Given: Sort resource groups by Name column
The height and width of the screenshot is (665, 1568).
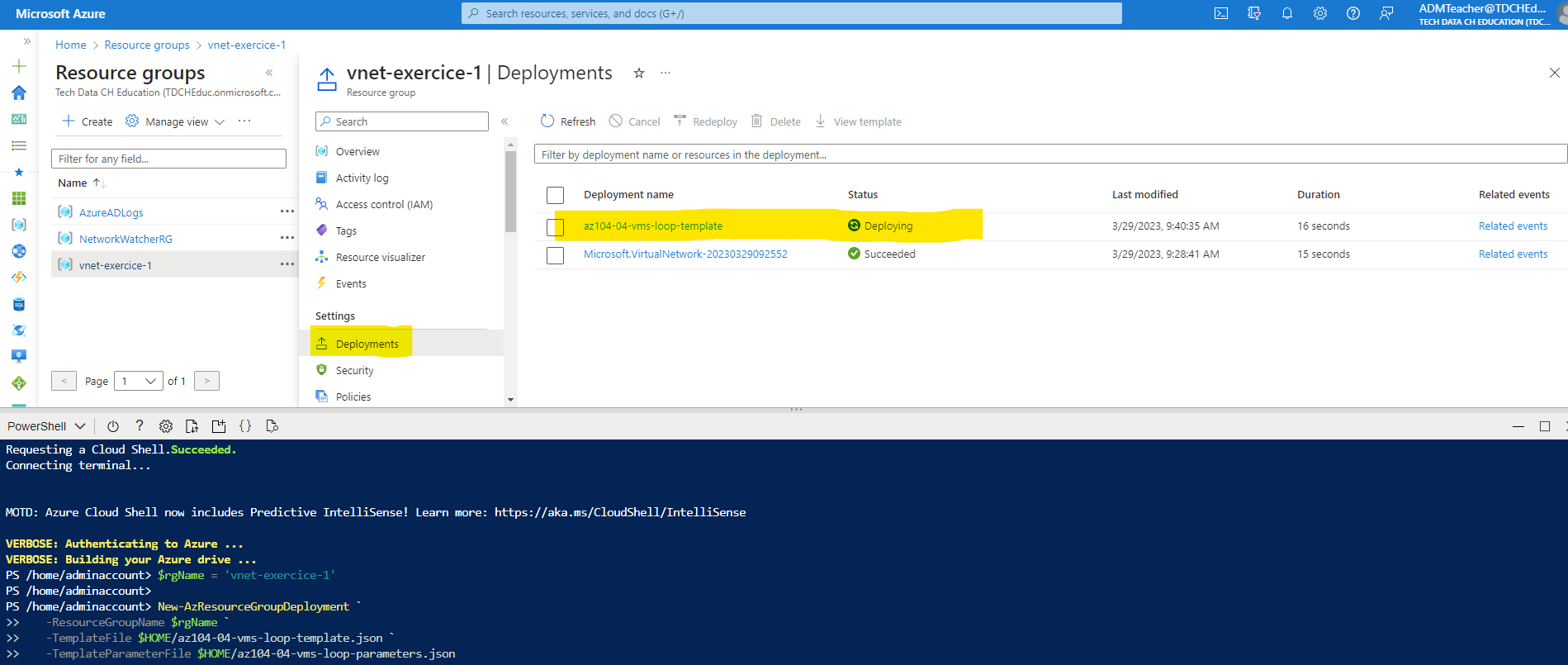Looking at the screenshot, I should (82, 183).
